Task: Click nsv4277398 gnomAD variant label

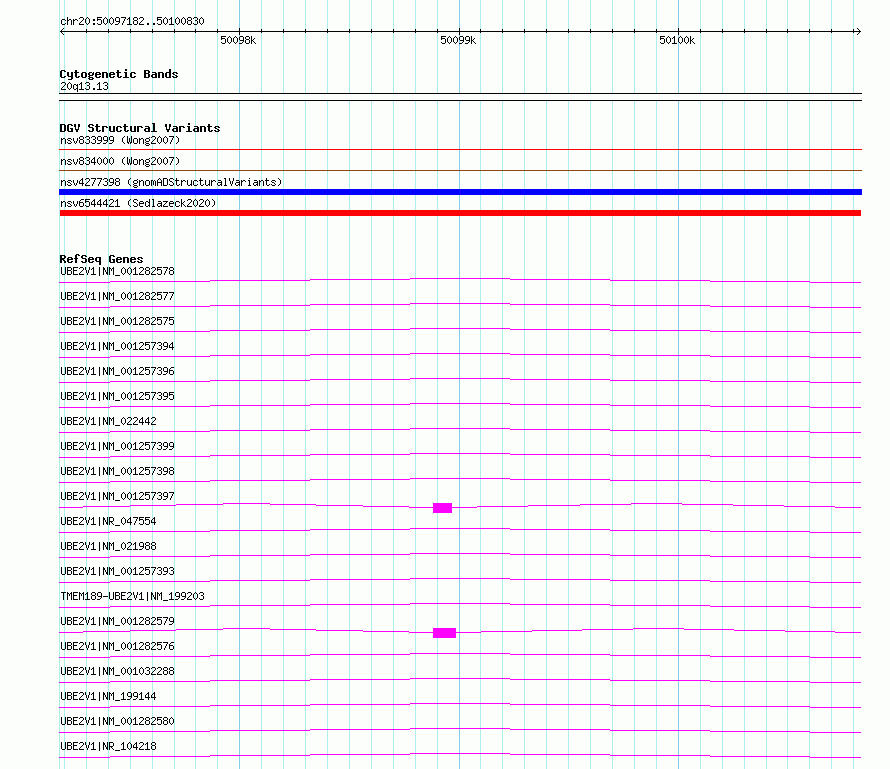Action: point(171,182)
